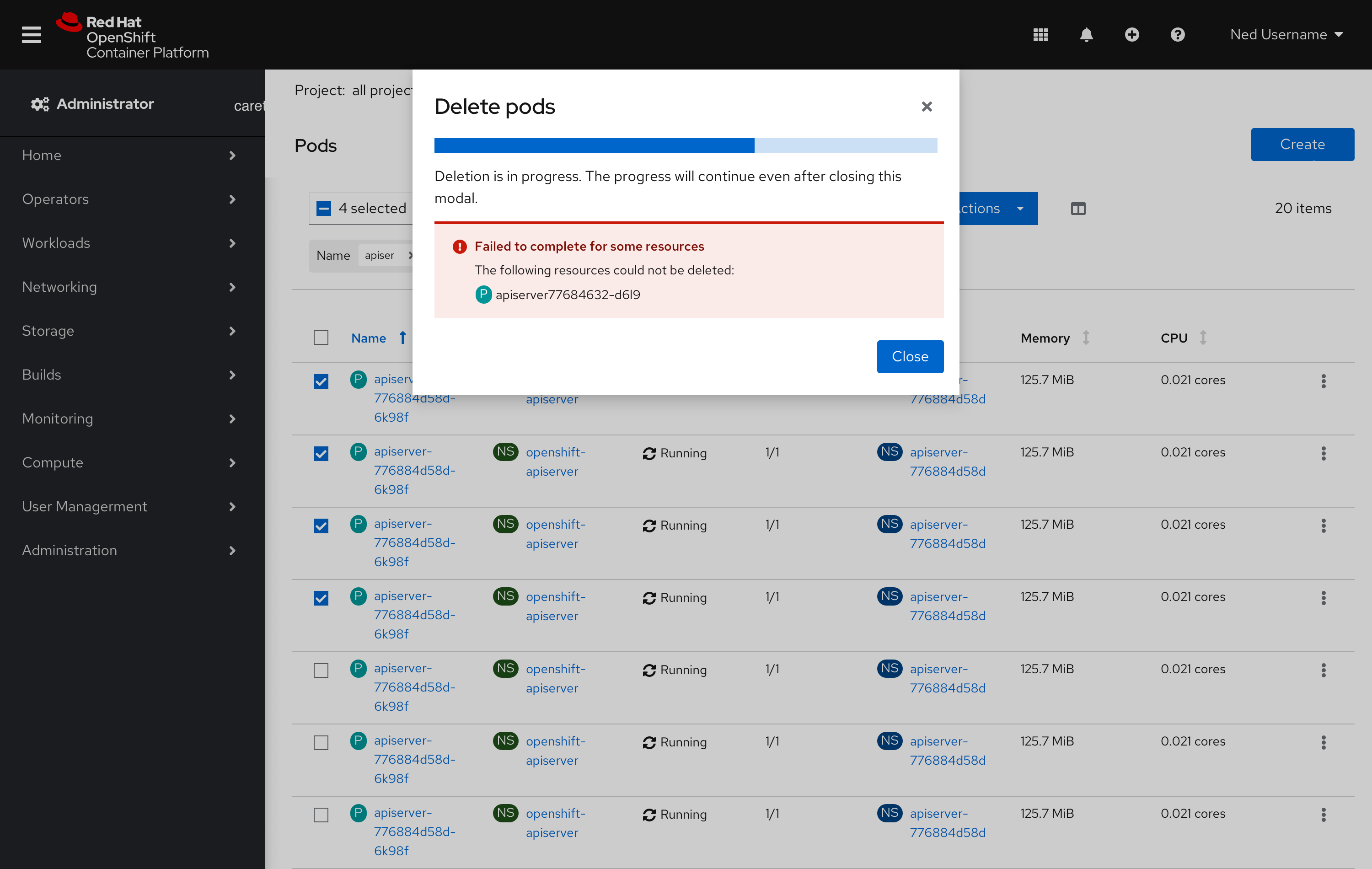The height and width of the screenshot is (869, 1372).
Task: Toggle the second selected pod checkbox
Action: 322,453
